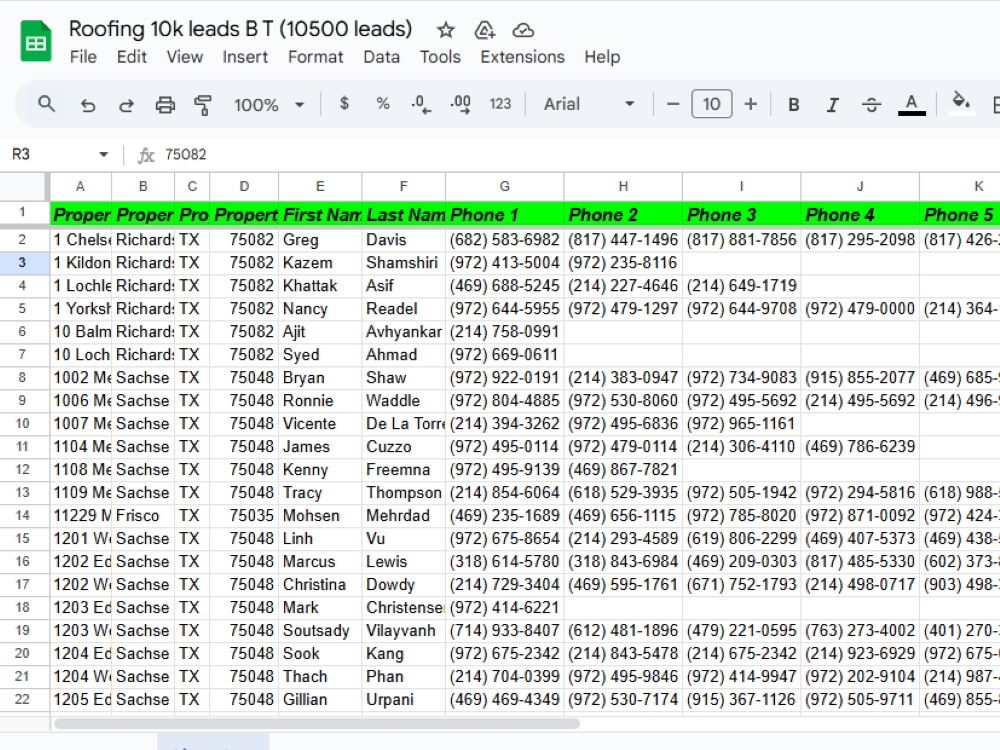
Task: Select cell with name Shamshiri
Action: click(x=404, y=263)
